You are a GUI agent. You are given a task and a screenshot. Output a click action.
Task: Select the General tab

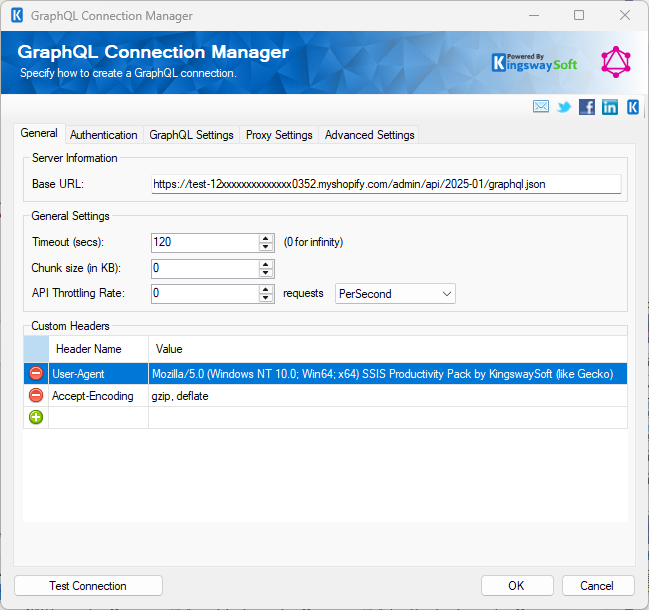(39, 133)
